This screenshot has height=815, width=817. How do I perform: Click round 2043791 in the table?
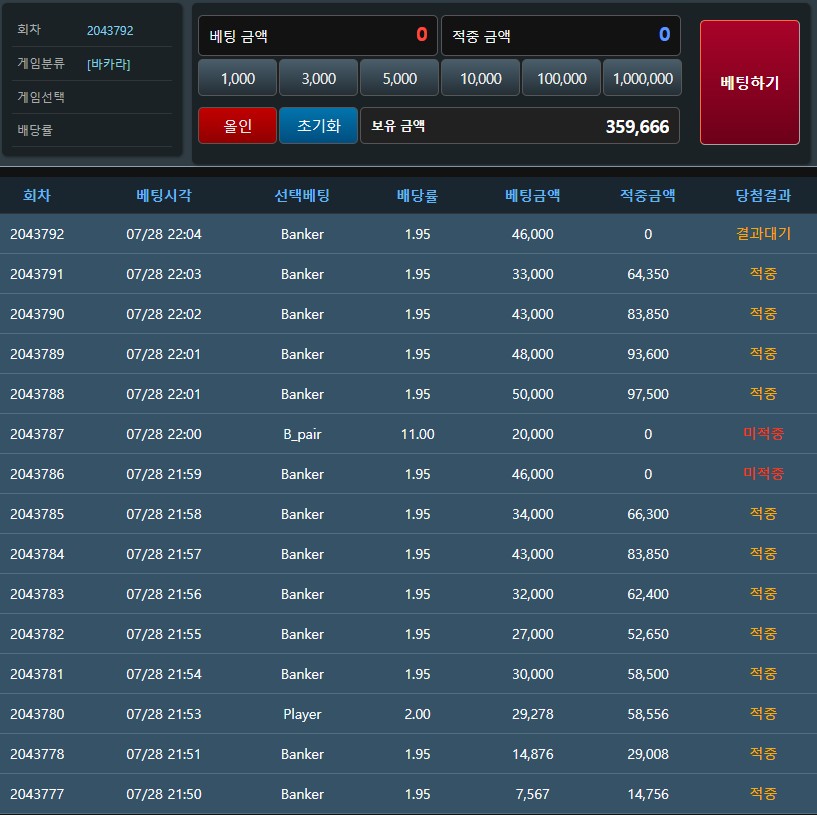click(36, 274)
